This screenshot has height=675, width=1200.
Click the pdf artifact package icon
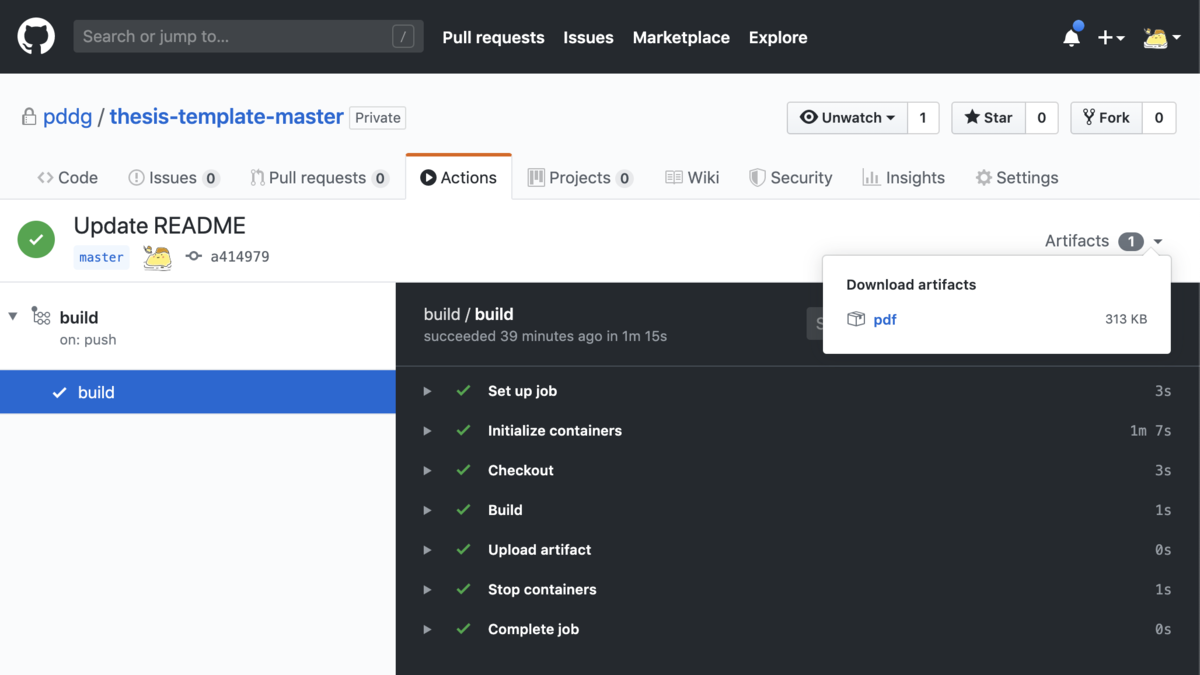point(856,319)
